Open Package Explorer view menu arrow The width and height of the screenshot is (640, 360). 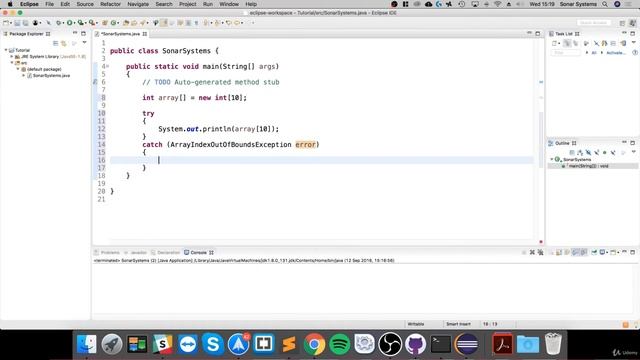pyautogui.click(x=84, y=42)
